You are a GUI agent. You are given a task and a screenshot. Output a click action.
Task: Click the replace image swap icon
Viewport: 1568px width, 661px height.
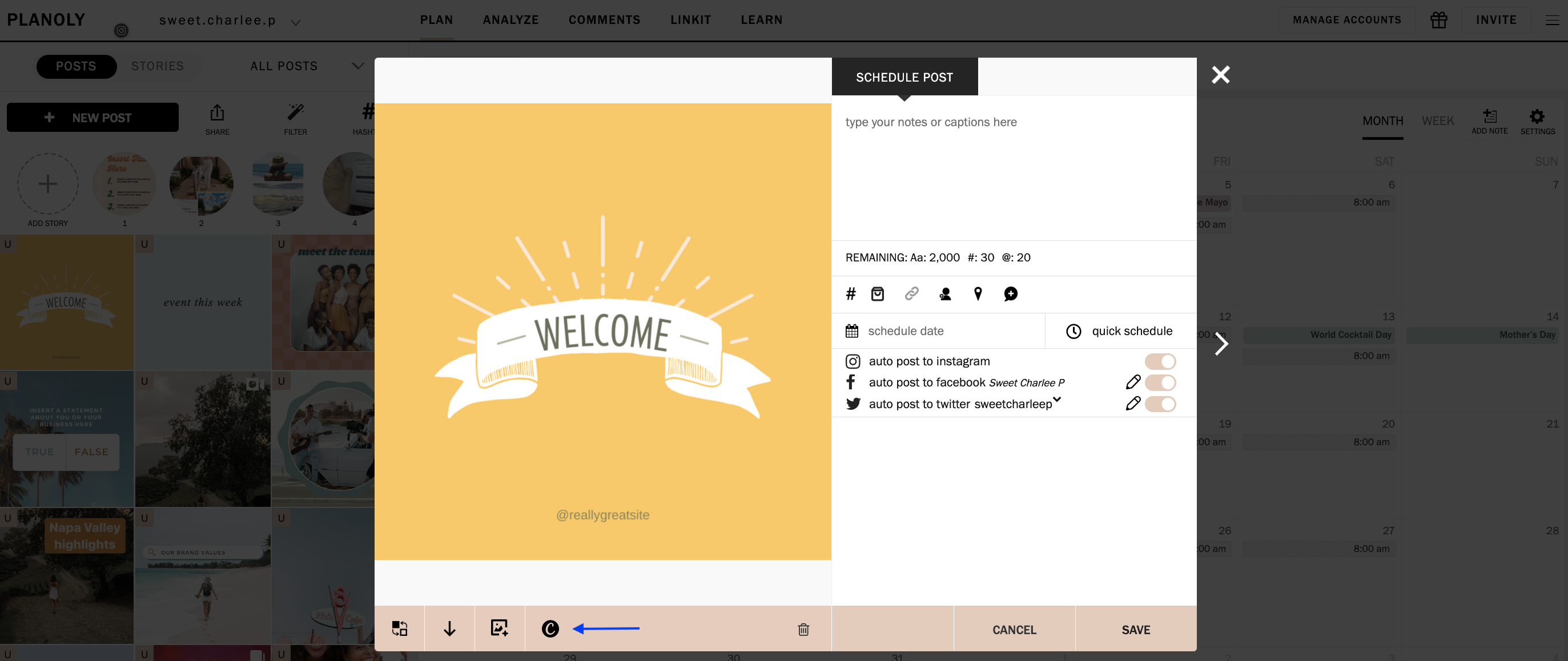(399, 628)
